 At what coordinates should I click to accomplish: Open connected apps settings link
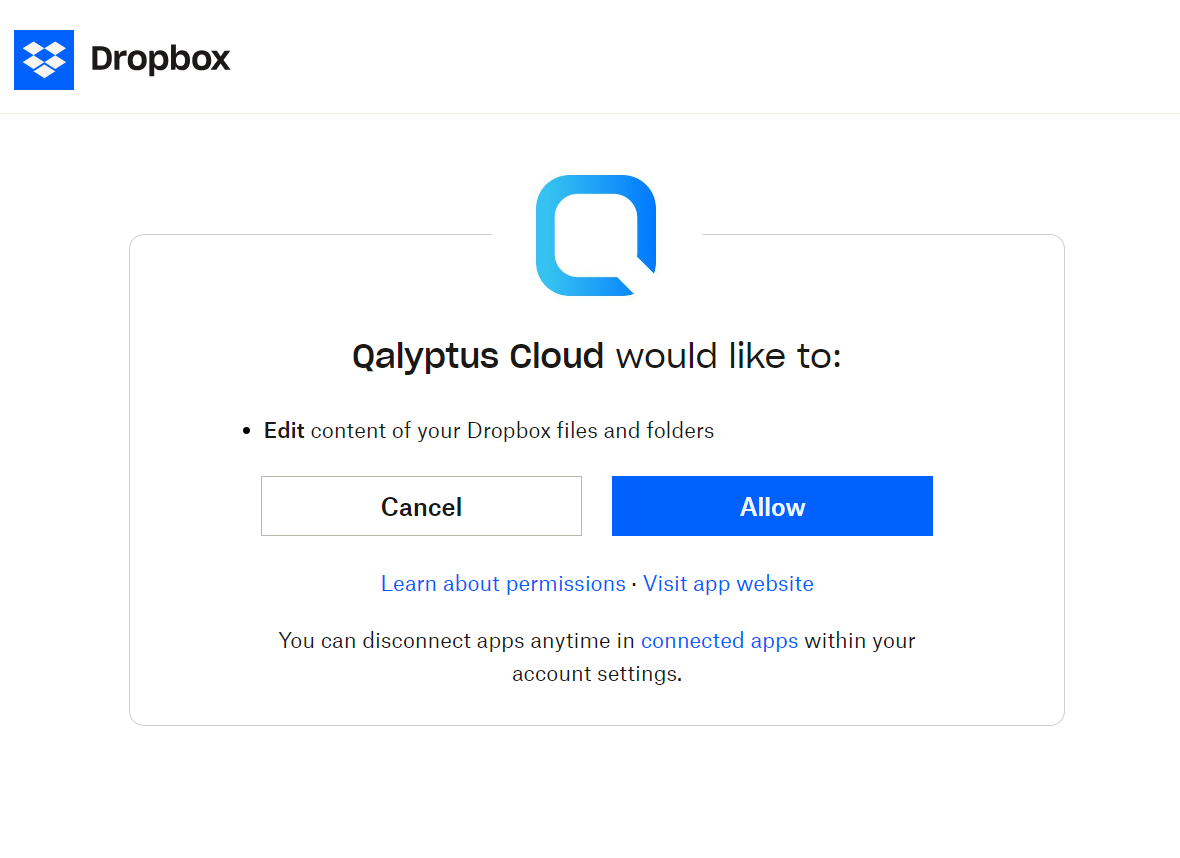[x=719, y=641]
